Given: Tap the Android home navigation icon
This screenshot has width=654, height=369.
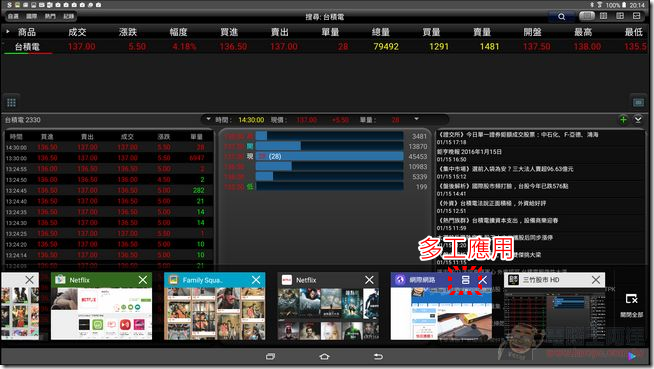Looking at the screenshot, I should 324,356.
